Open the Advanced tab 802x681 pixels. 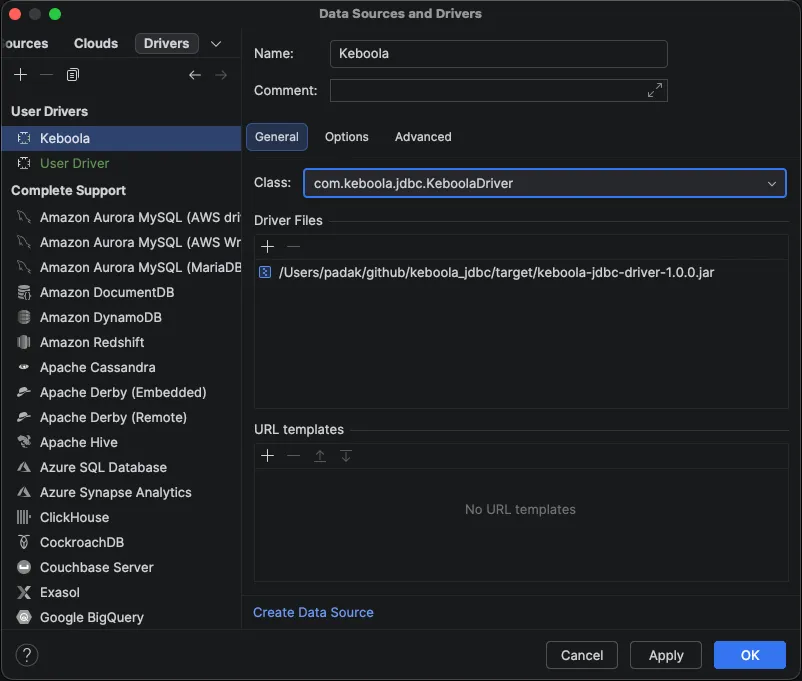pos(423,137)
